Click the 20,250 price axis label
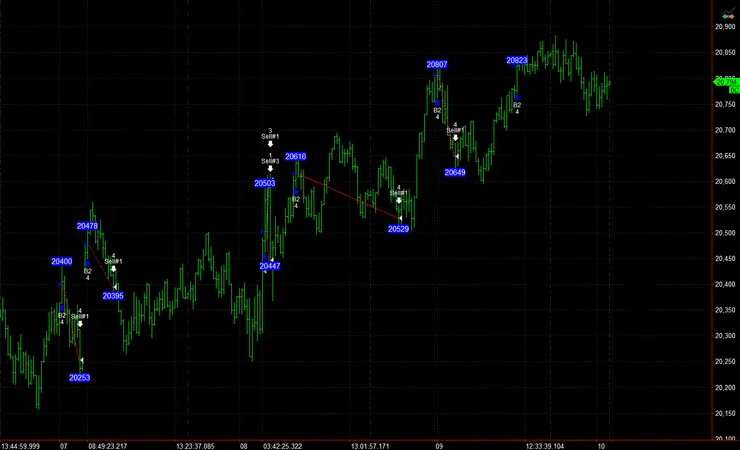 click(x=725, y=362)
